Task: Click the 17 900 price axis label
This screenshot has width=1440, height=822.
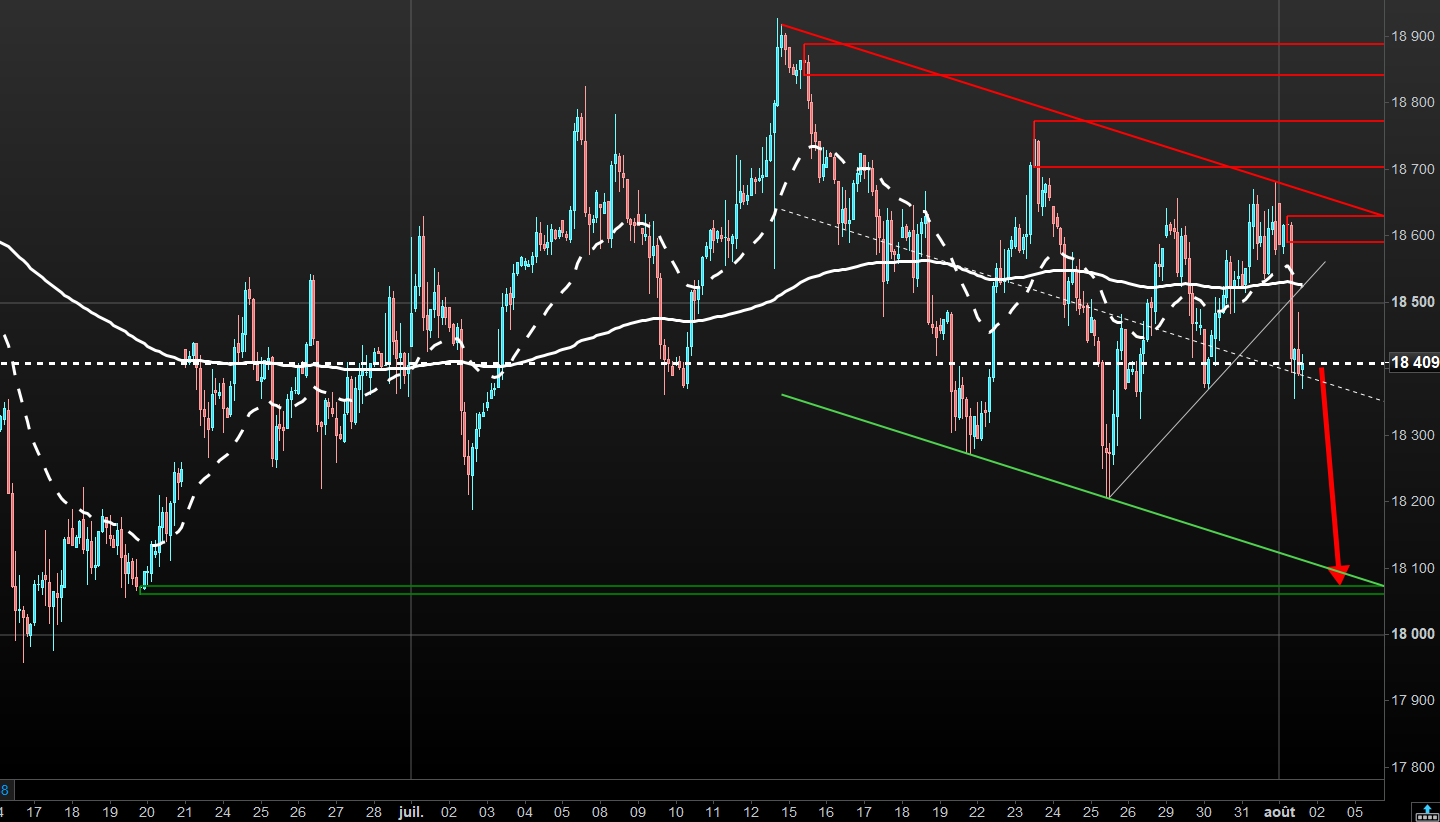Action: pos(1413,700)
